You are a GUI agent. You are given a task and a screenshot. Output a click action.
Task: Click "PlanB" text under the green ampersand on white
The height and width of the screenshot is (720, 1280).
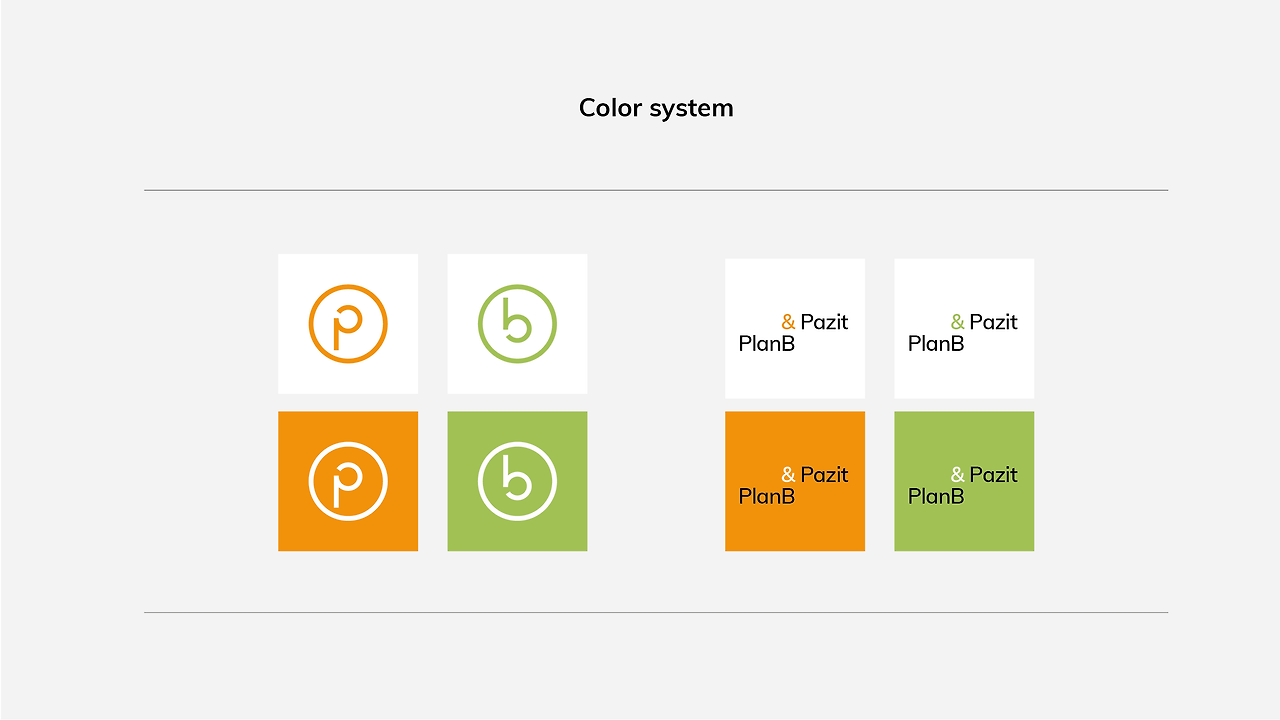coord(935,344)
